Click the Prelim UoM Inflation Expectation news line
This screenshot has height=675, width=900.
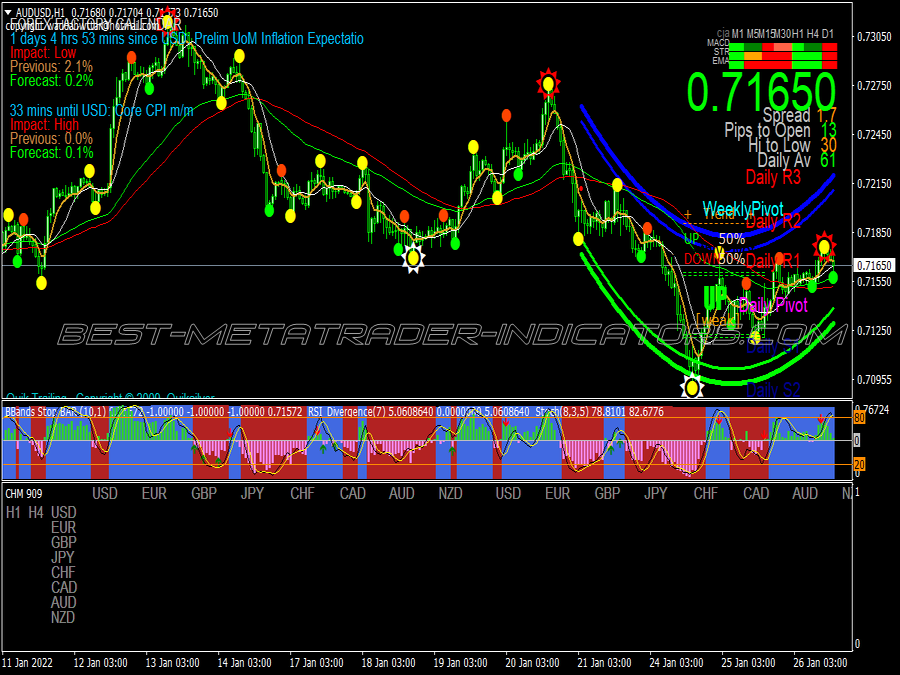(x=187, y=38)
